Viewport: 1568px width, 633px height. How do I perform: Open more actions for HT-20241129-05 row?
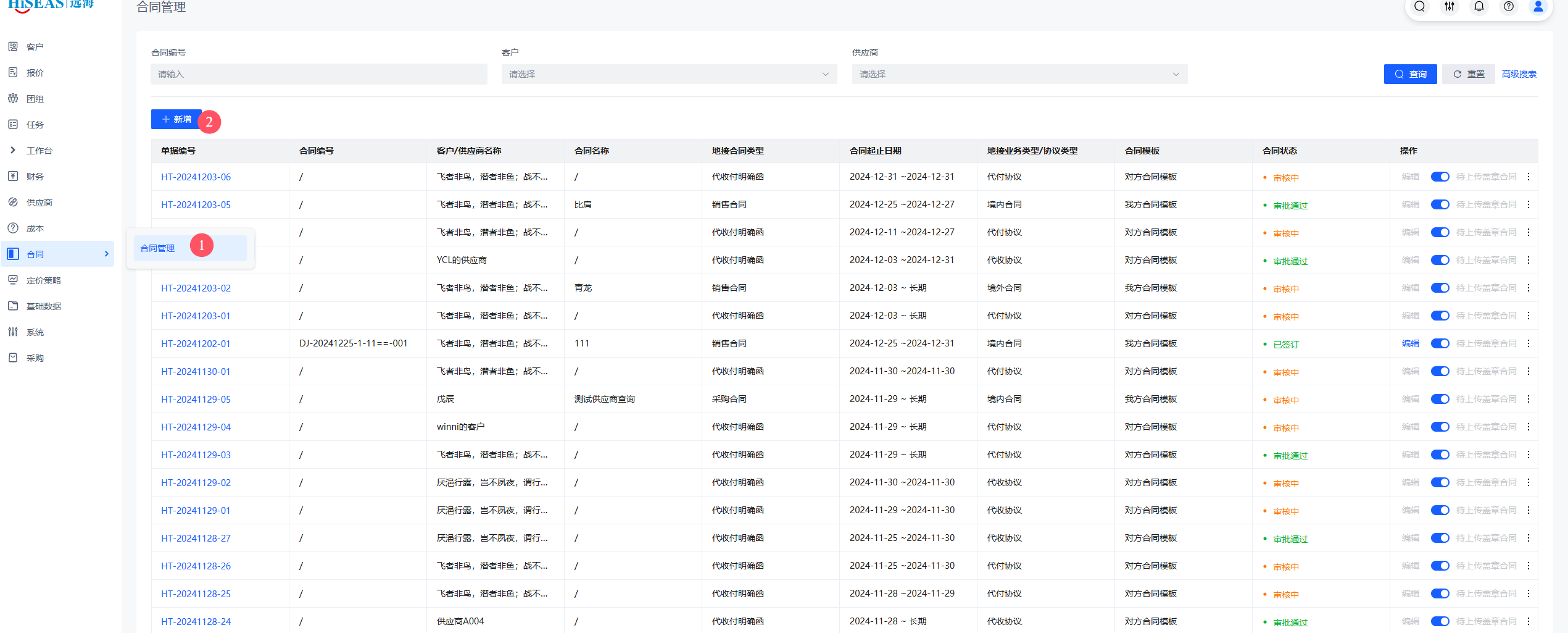coord(1529,399)
